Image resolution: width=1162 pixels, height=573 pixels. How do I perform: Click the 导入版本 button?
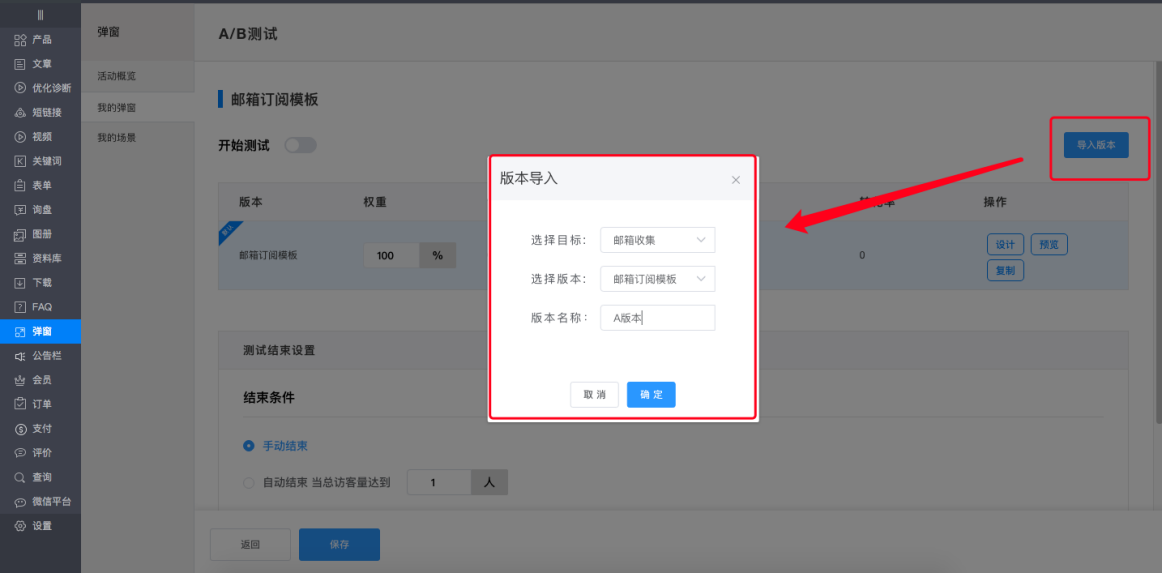pyautogui.click(x=1096, y=145)
